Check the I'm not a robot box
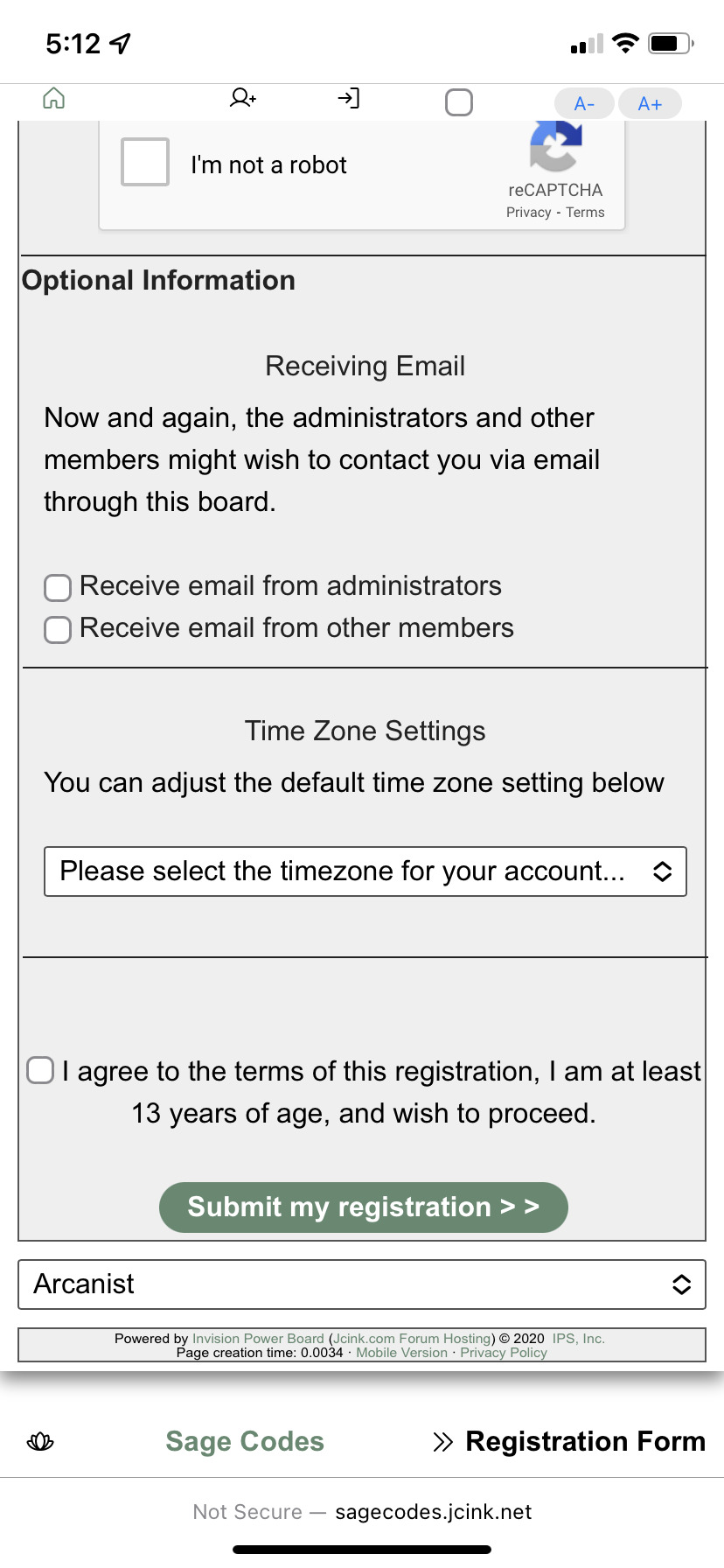Image resolution: width=724 pixels, height=1568 pixels. pos(145,162)
